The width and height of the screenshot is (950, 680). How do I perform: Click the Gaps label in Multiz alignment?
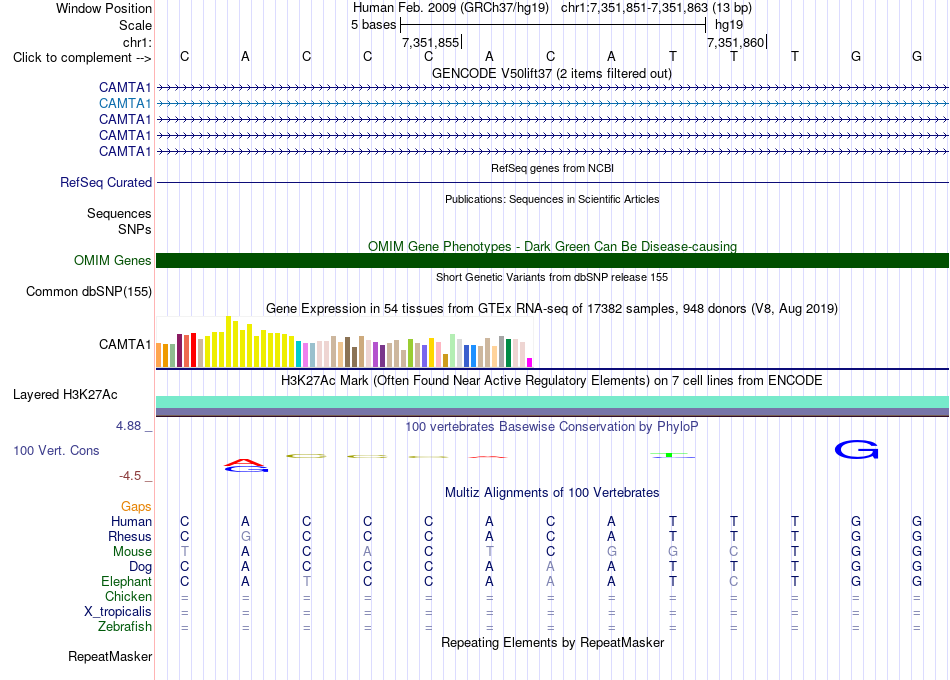(136, 506)
